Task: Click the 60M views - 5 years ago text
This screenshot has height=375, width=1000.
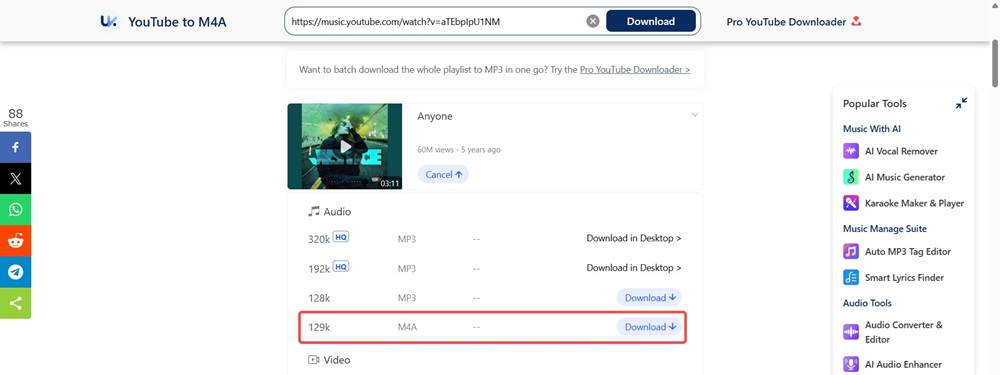Action: click(x=459, y=150)
